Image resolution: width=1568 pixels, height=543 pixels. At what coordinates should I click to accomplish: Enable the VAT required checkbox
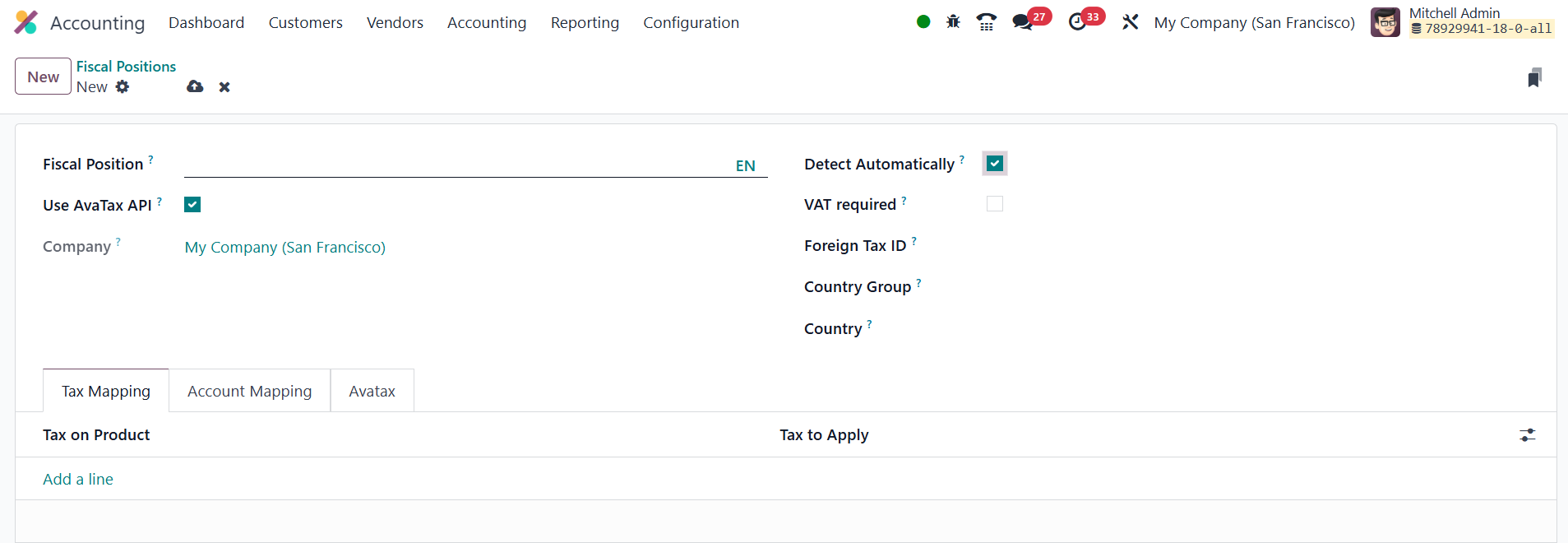(995, 204)
